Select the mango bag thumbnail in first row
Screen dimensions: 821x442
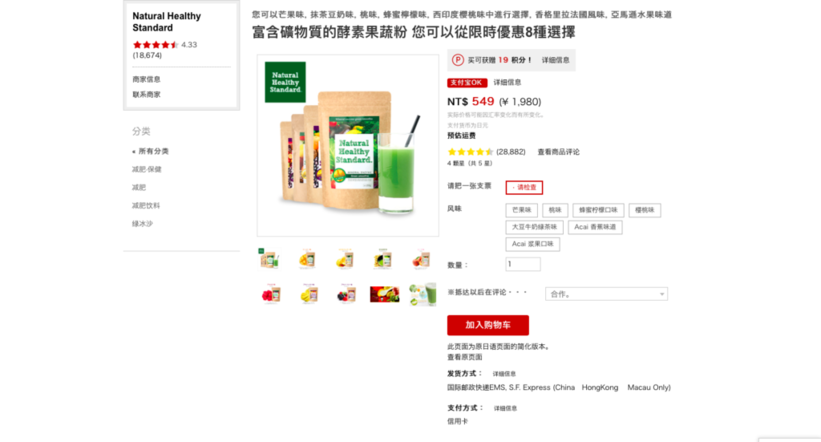[x=307, y=259]
